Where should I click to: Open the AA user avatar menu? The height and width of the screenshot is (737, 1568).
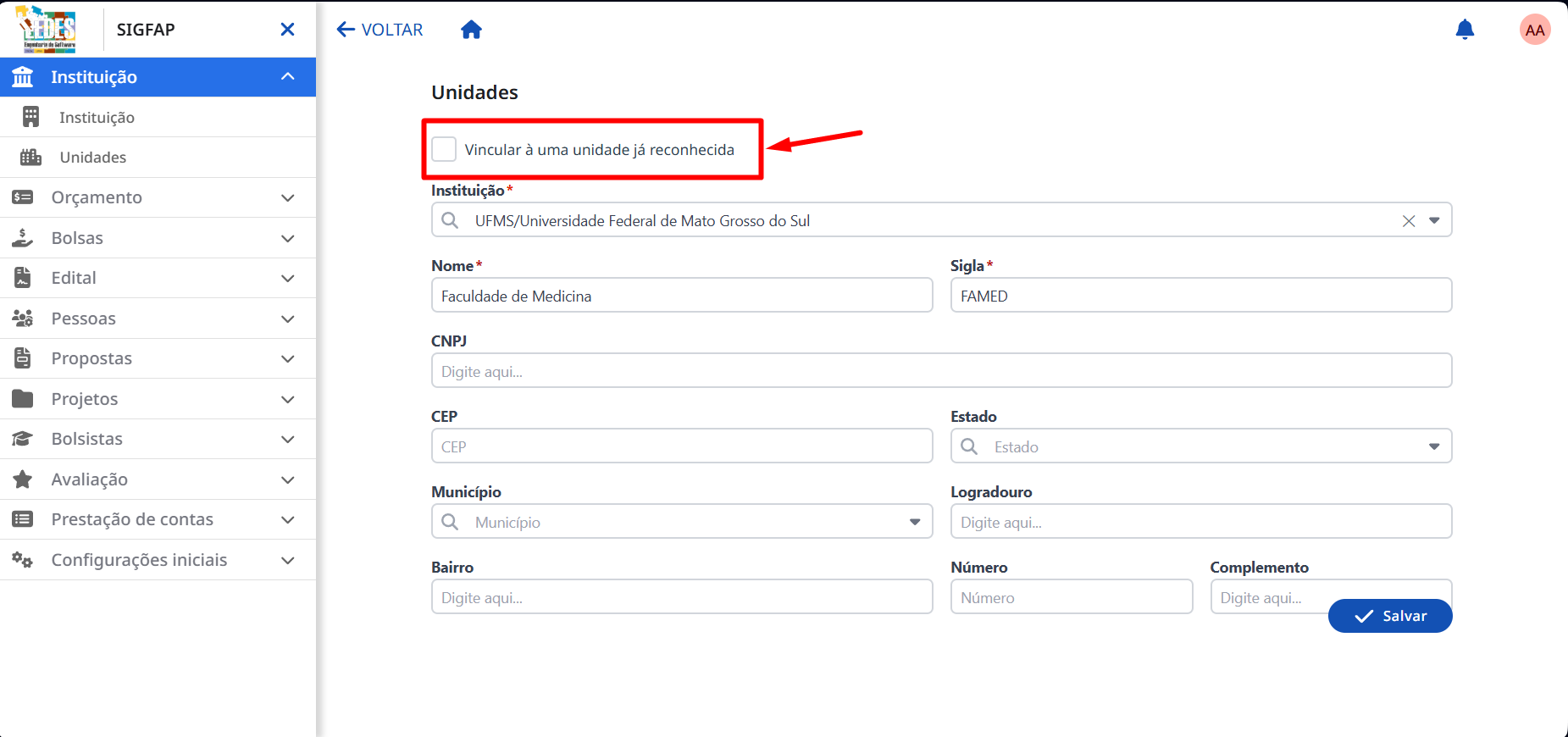(x=1535, y=30)
